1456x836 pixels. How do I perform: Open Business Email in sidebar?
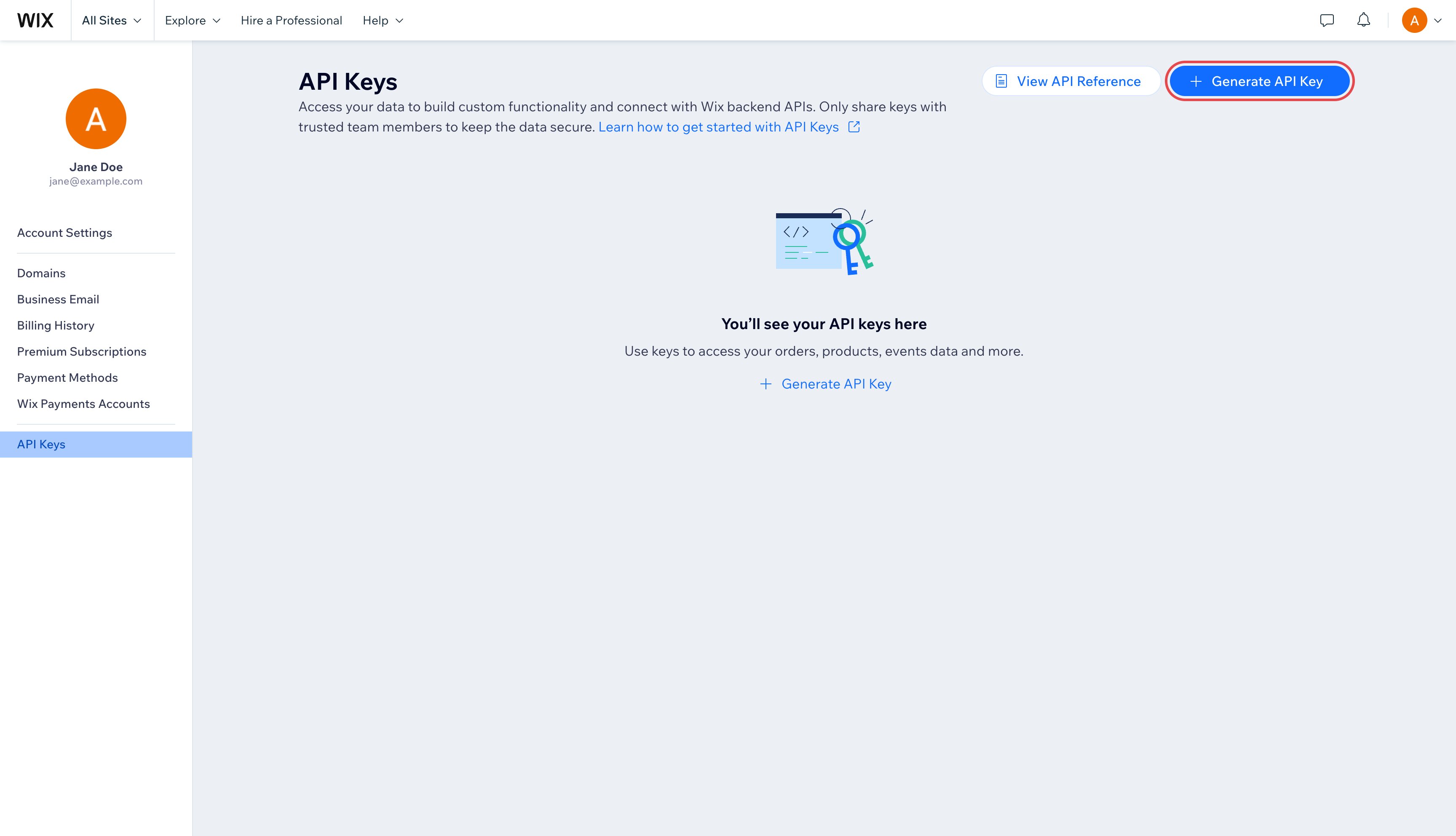coord(58,299)
